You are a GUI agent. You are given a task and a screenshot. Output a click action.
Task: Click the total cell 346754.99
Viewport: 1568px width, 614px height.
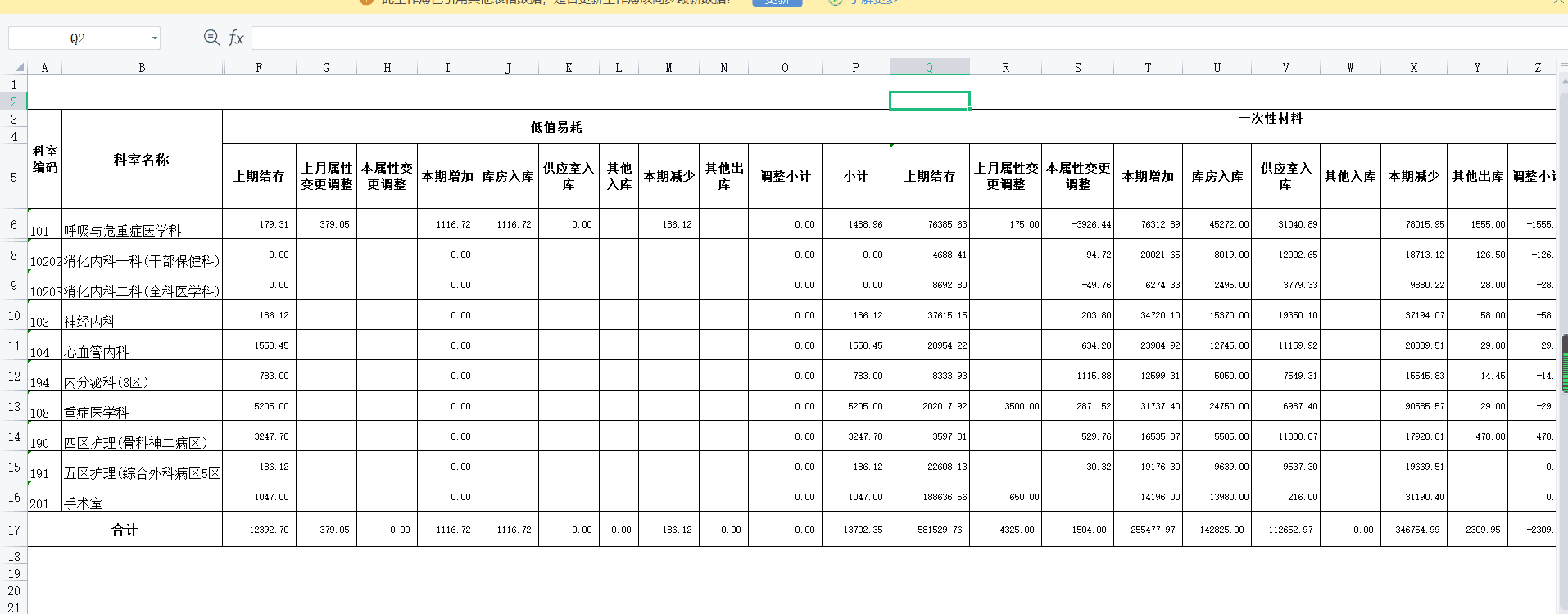click(1413, 530)
